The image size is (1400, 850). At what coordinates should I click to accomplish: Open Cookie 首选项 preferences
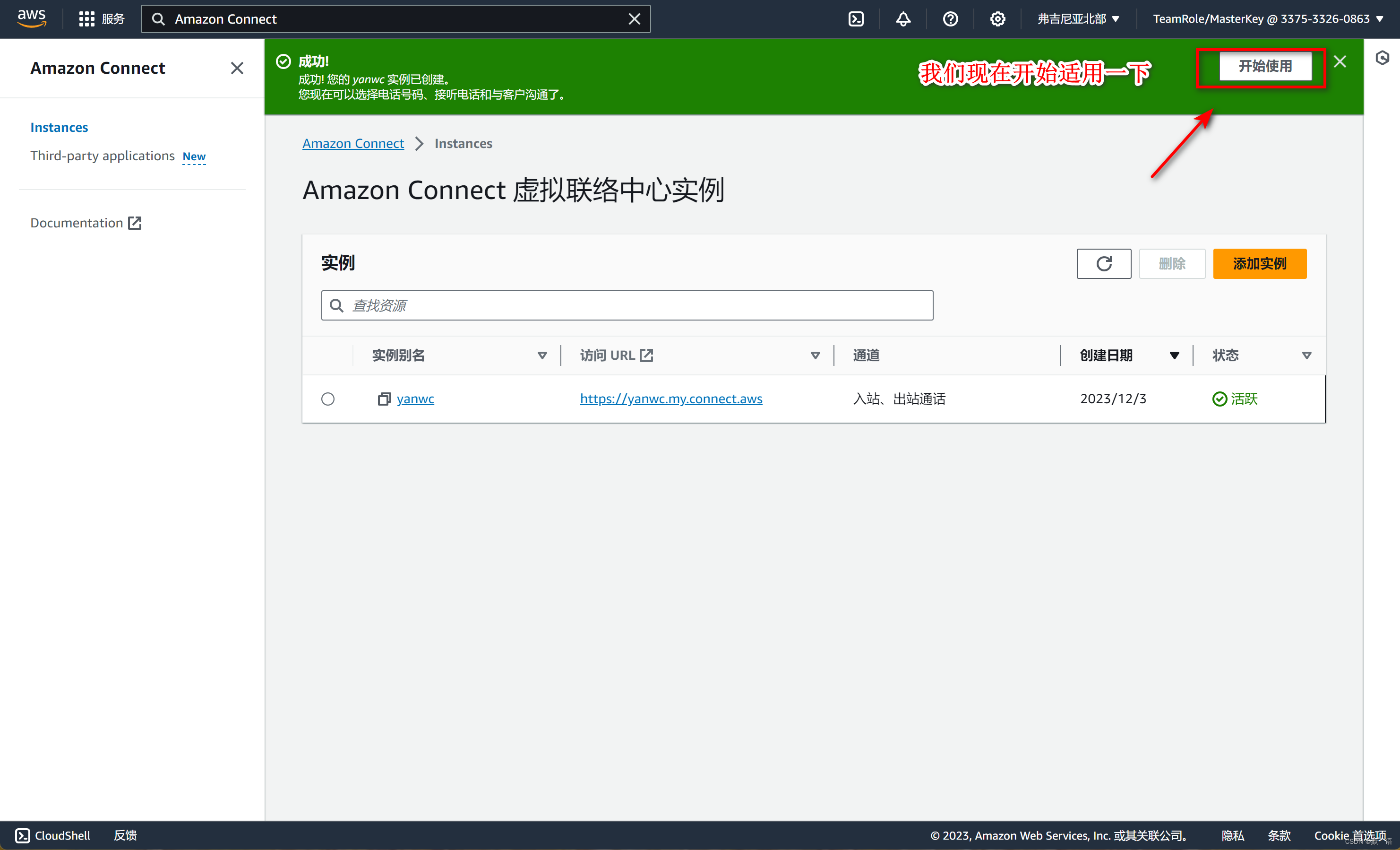(1350, 835)
